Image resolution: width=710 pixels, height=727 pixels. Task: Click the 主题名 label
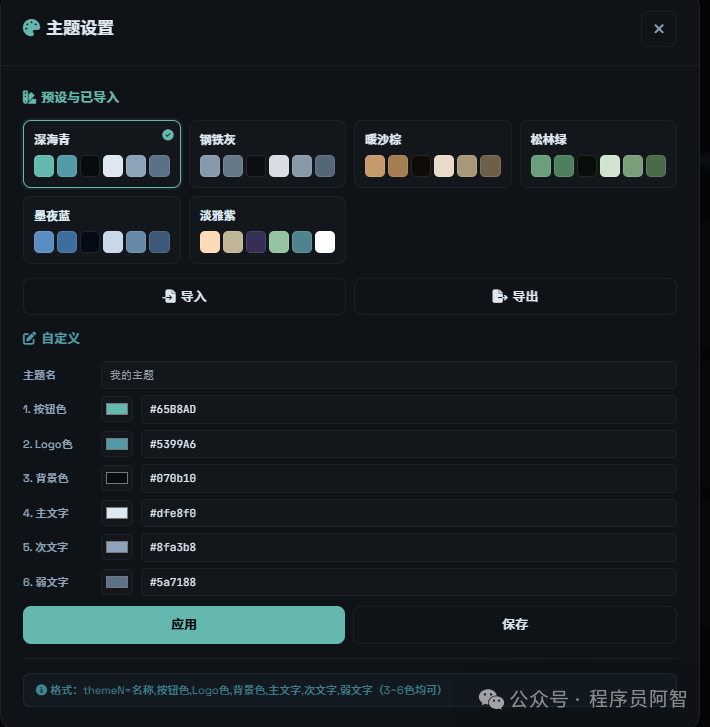point(39,375)
